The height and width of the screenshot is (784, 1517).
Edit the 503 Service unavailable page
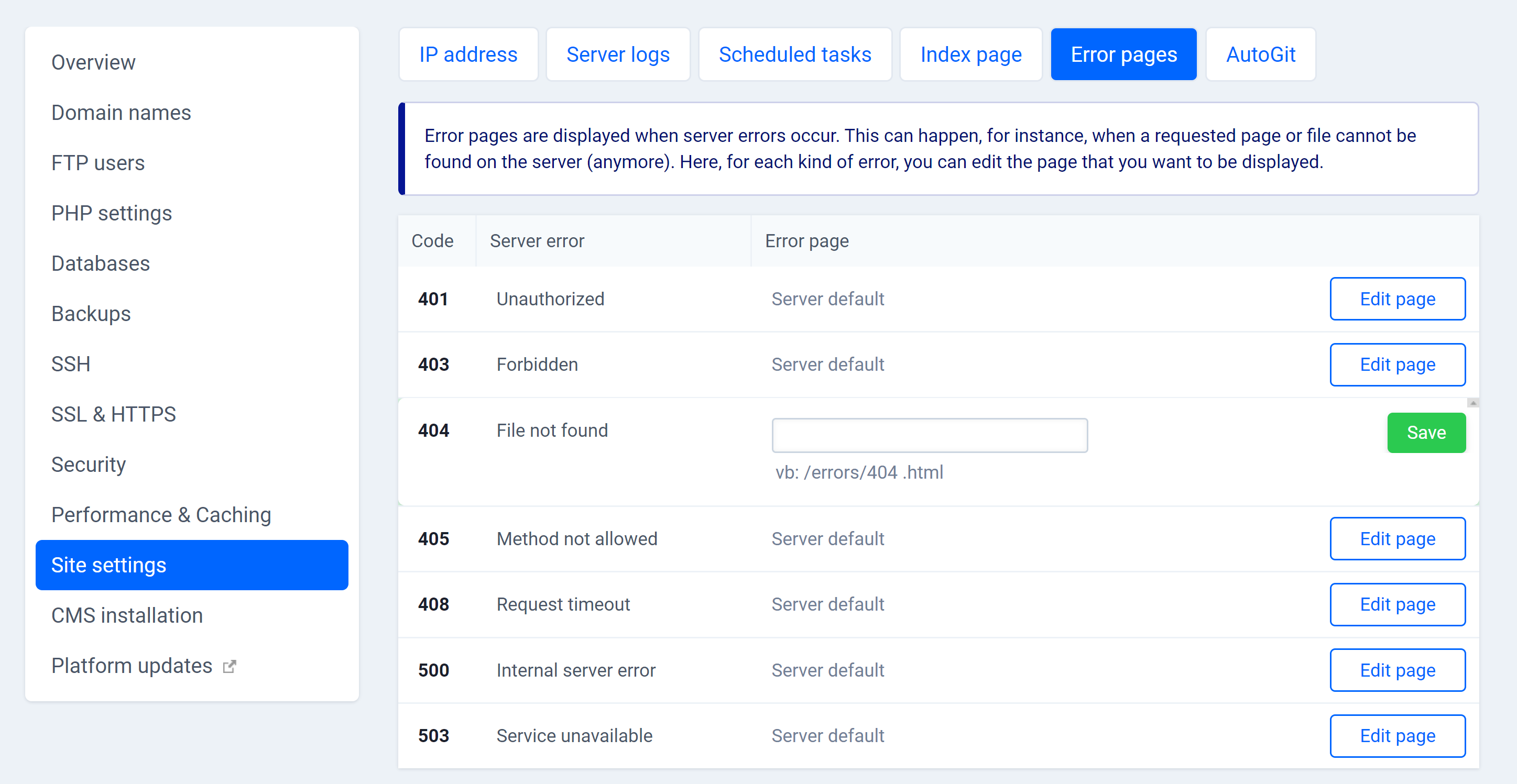point(1398,736)
